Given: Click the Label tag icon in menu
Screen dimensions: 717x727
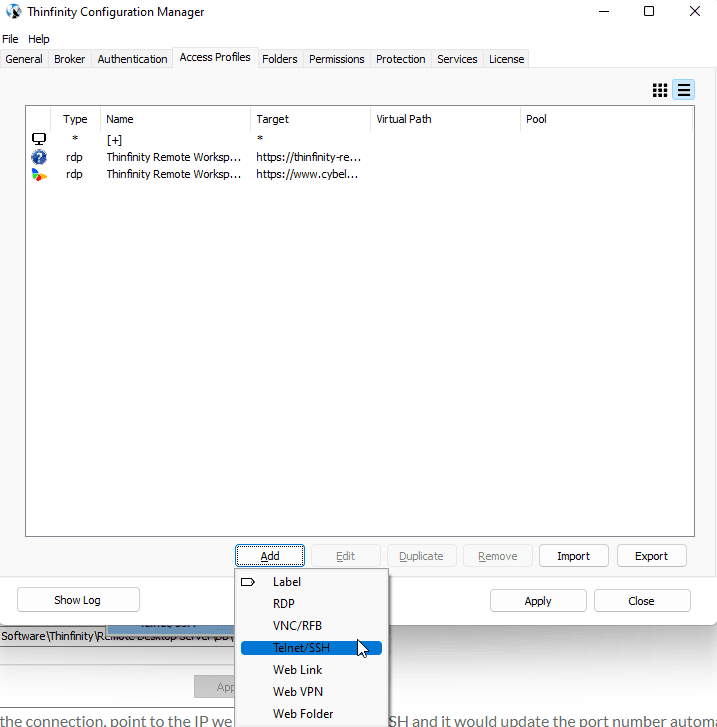Looking at the screenshot, I should point(248,582).
